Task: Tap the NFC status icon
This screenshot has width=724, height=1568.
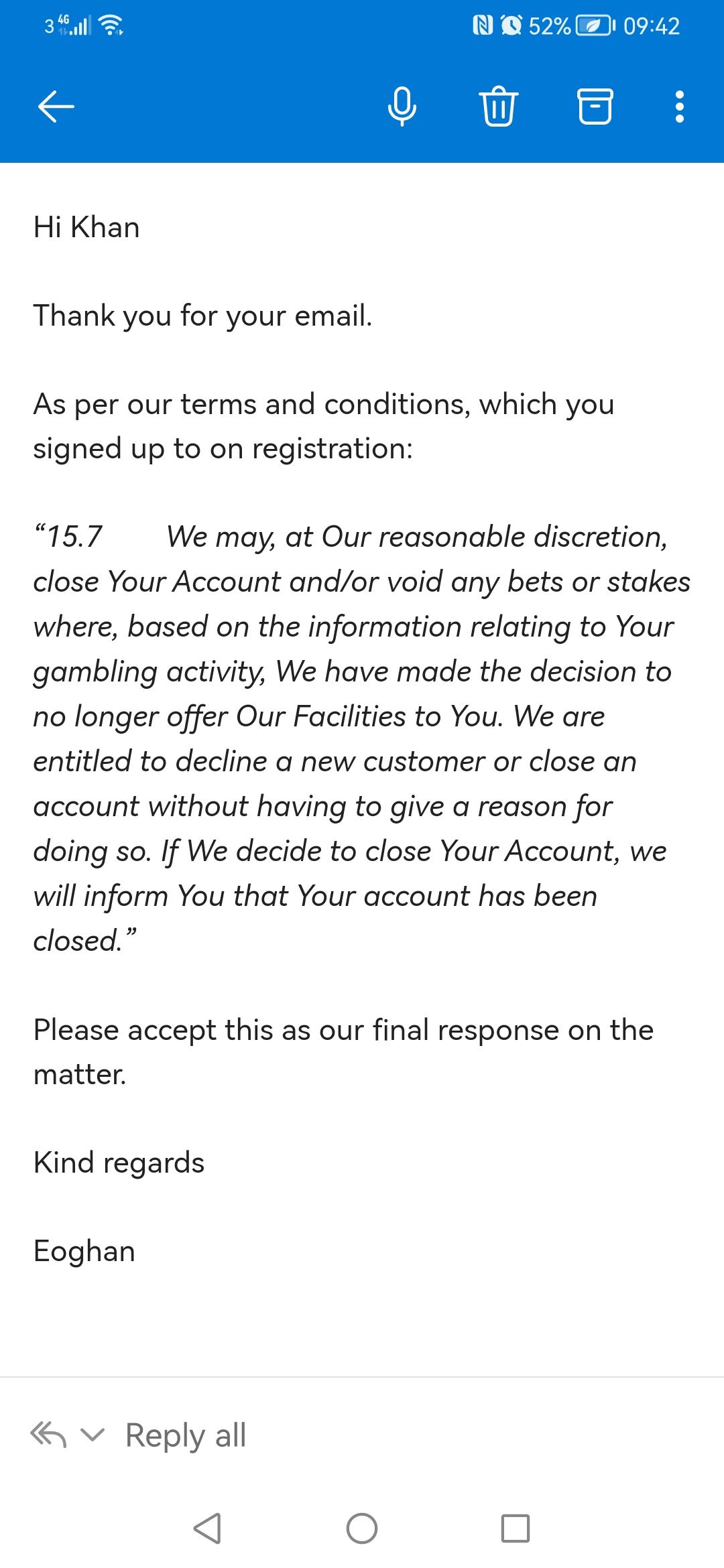Action: tap(483, 26)
